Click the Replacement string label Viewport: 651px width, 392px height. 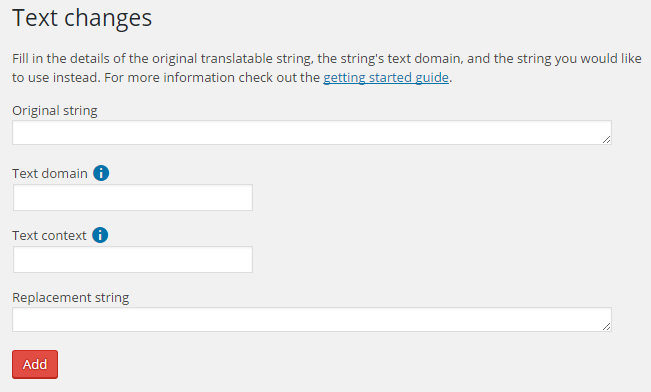pyautogui.click(x=71, y=298)
